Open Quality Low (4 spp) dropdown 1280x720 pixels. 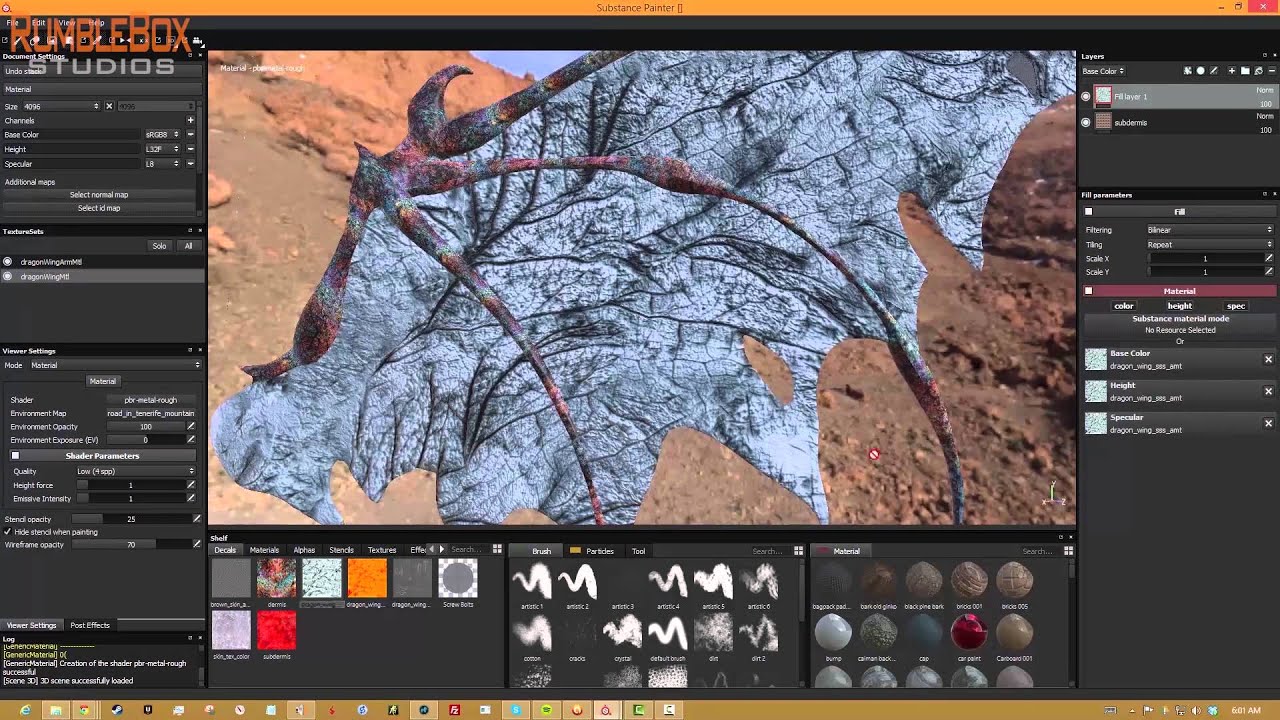(135, 471)
